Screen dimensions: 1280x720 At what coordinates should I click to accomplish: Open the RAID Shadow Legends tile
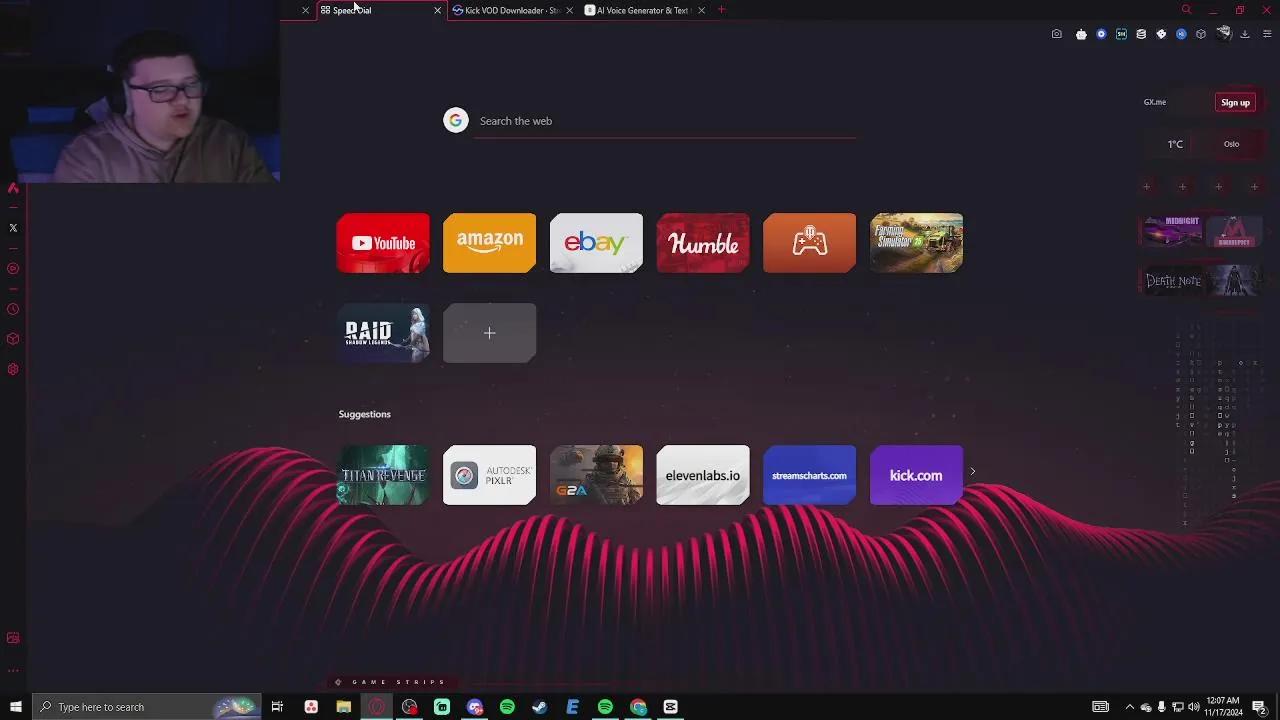coord(383,333)
